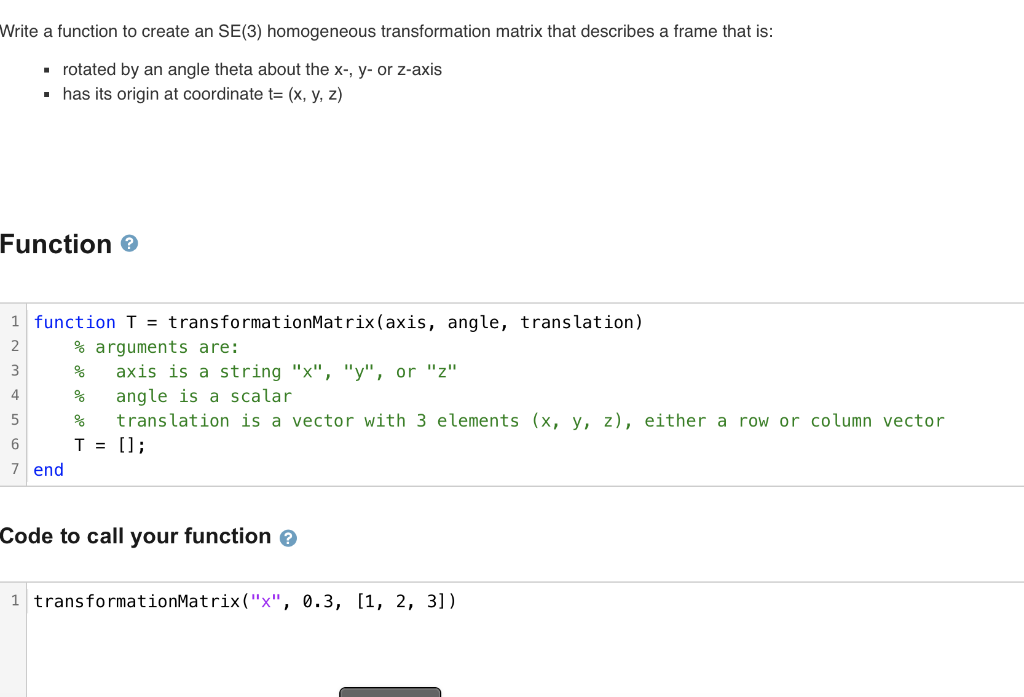1024x697 pixels.
Task: Select the Code to call your function heading
Action: coord(133,537)
